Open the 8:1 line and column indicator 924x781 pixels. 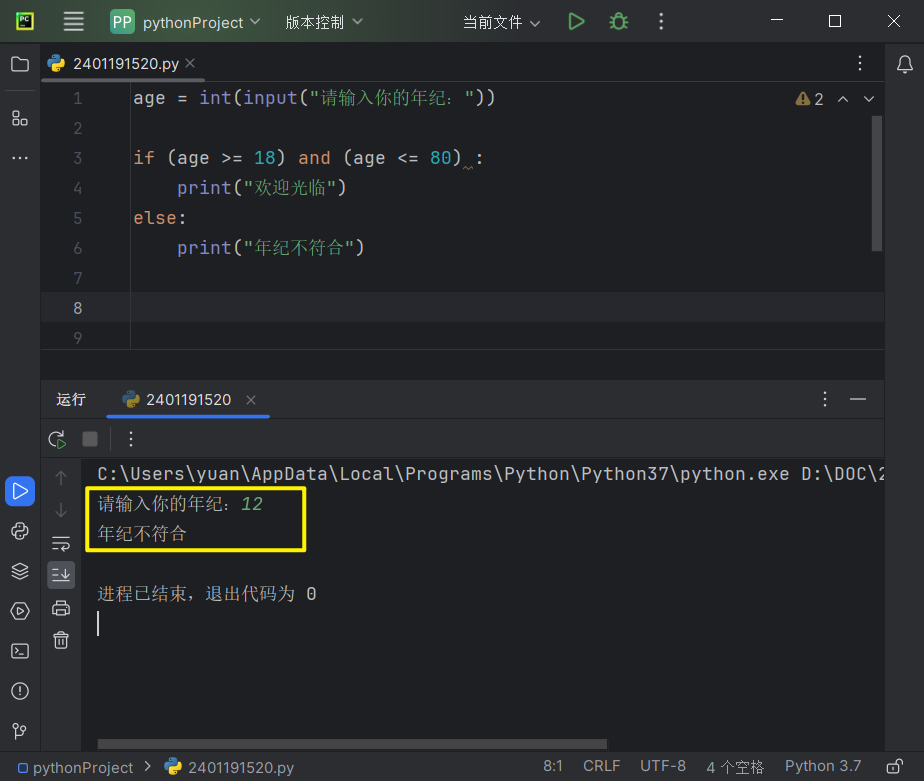click(x=553, y=766)
